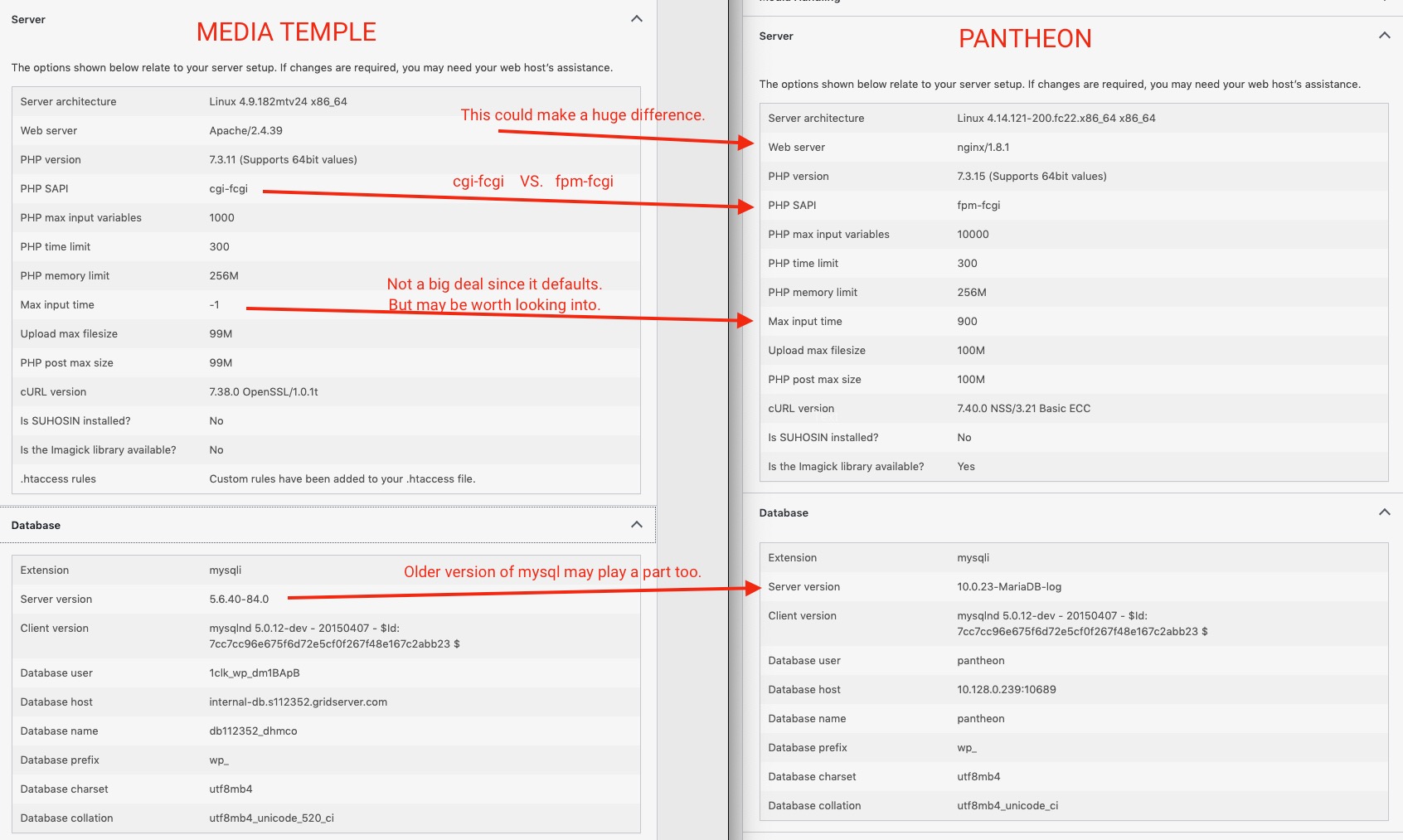The image size is (1403, 840).
Task: Click the '.htaccess rules' row label
Action: [x=58, y=479]
